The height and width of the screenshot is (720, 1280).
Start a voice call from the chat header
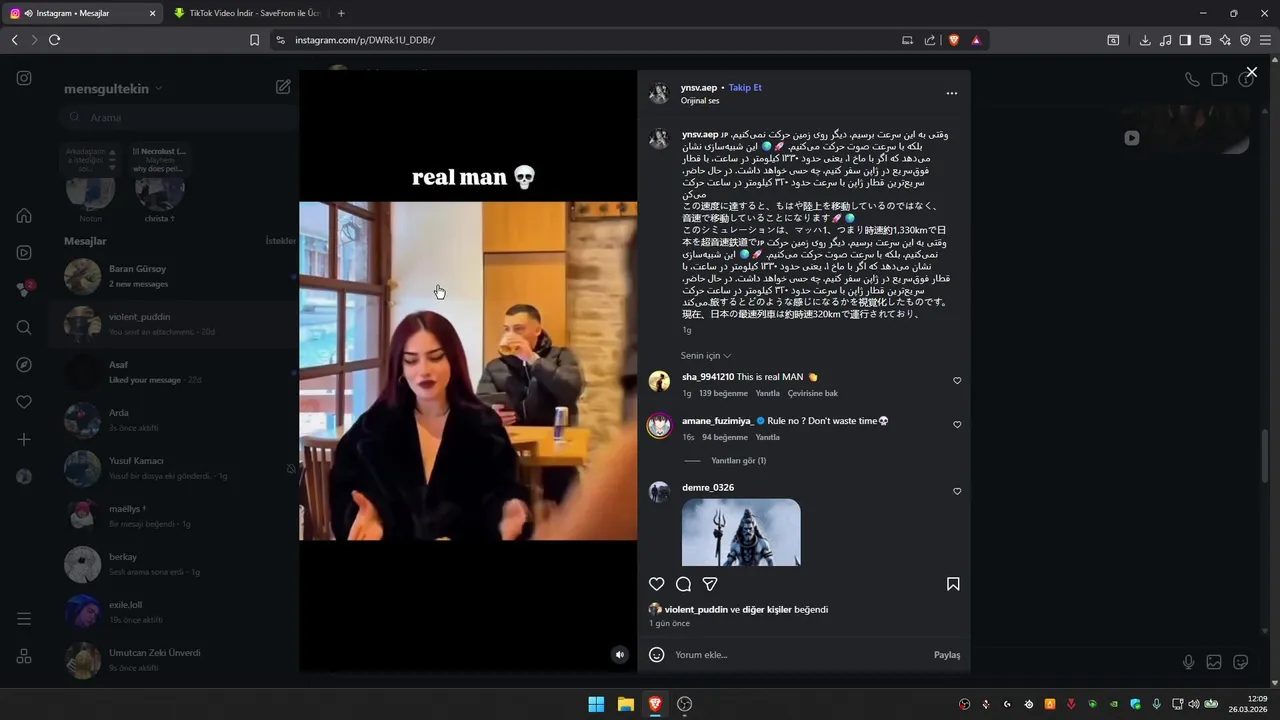click(x=1192, y=80)
